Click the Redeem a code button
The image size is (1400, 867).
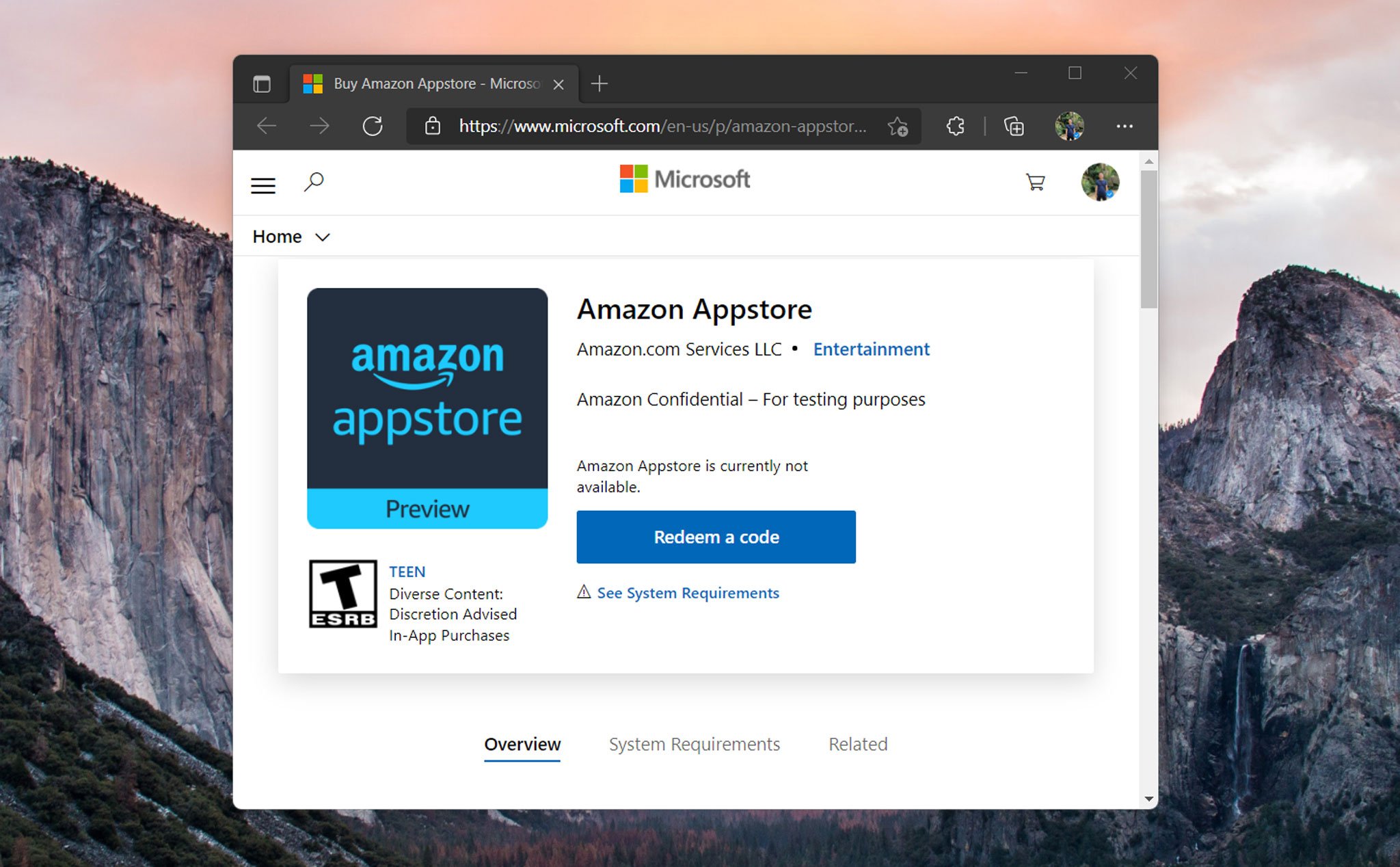pyautogui.click(x=716, y=537)
